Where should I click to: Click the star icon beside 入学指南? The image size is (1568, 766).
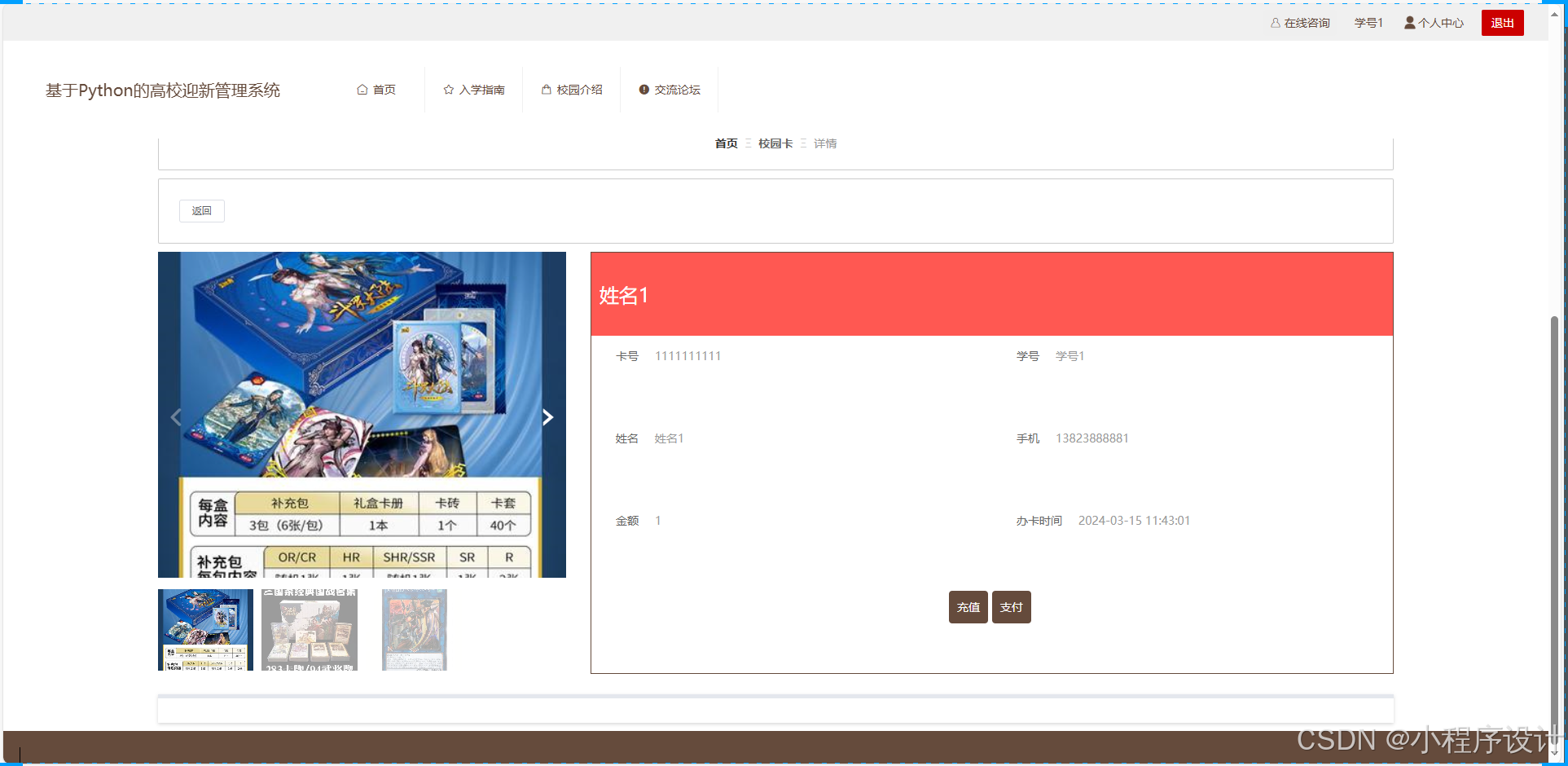[x=448, y=90]
